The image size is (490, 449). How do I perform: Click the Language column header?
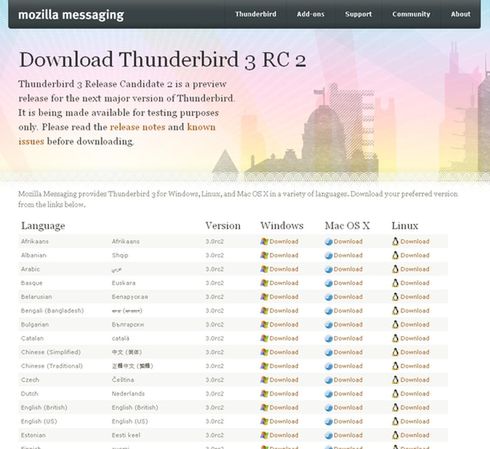(43, 226)
